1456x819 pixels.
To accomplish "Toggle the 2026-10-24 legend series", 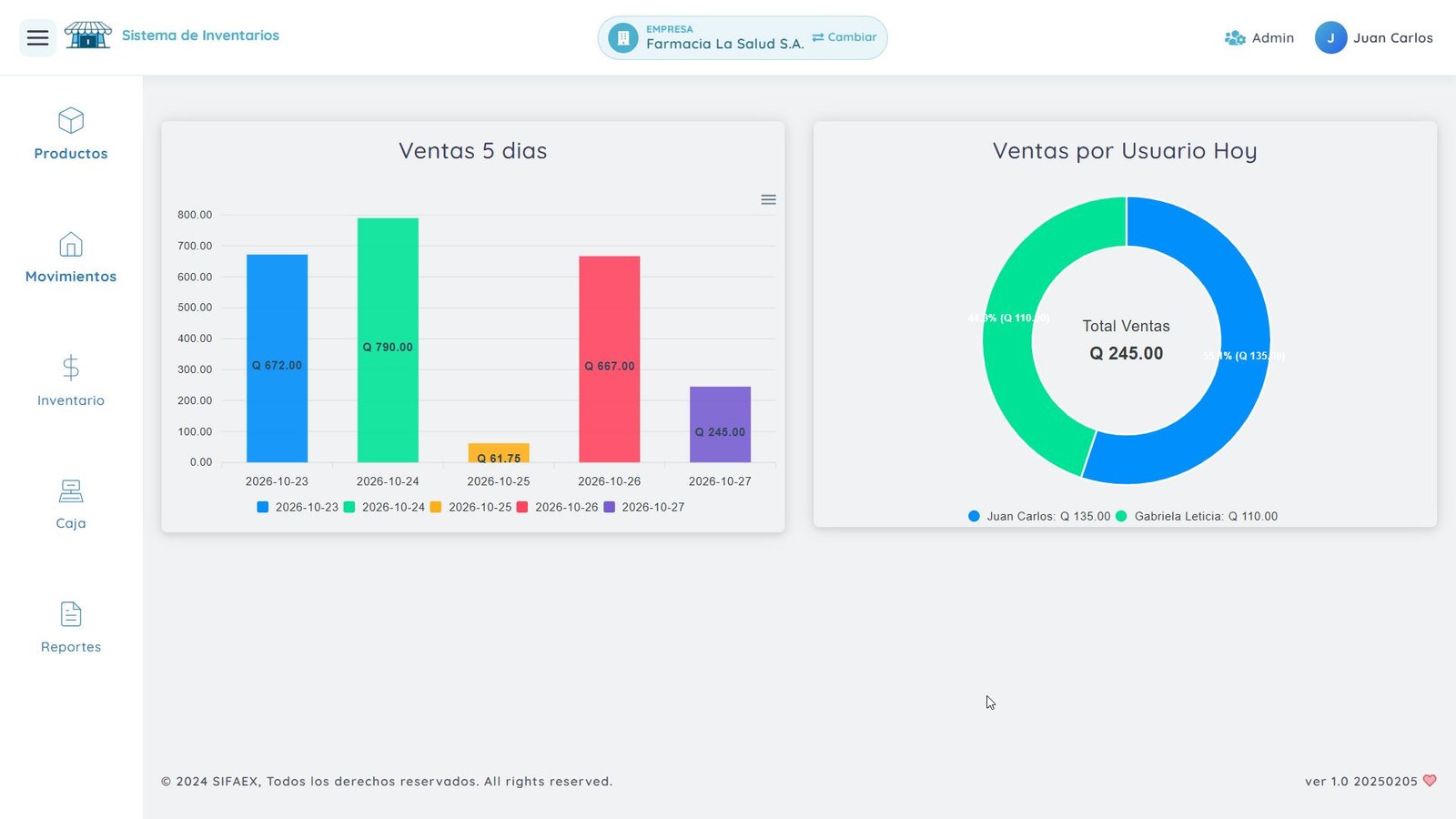I will point(384,507).
